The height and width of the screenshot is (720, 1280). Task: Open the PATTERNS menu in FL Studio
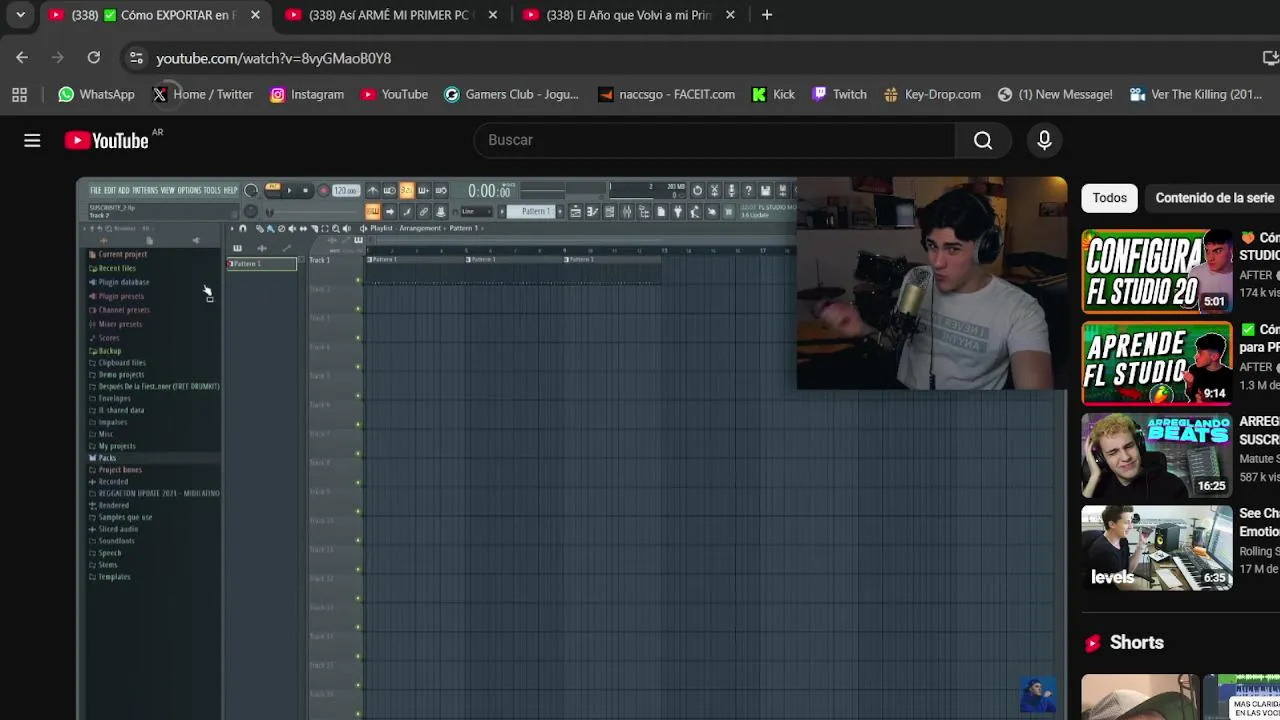coord(145,190)
